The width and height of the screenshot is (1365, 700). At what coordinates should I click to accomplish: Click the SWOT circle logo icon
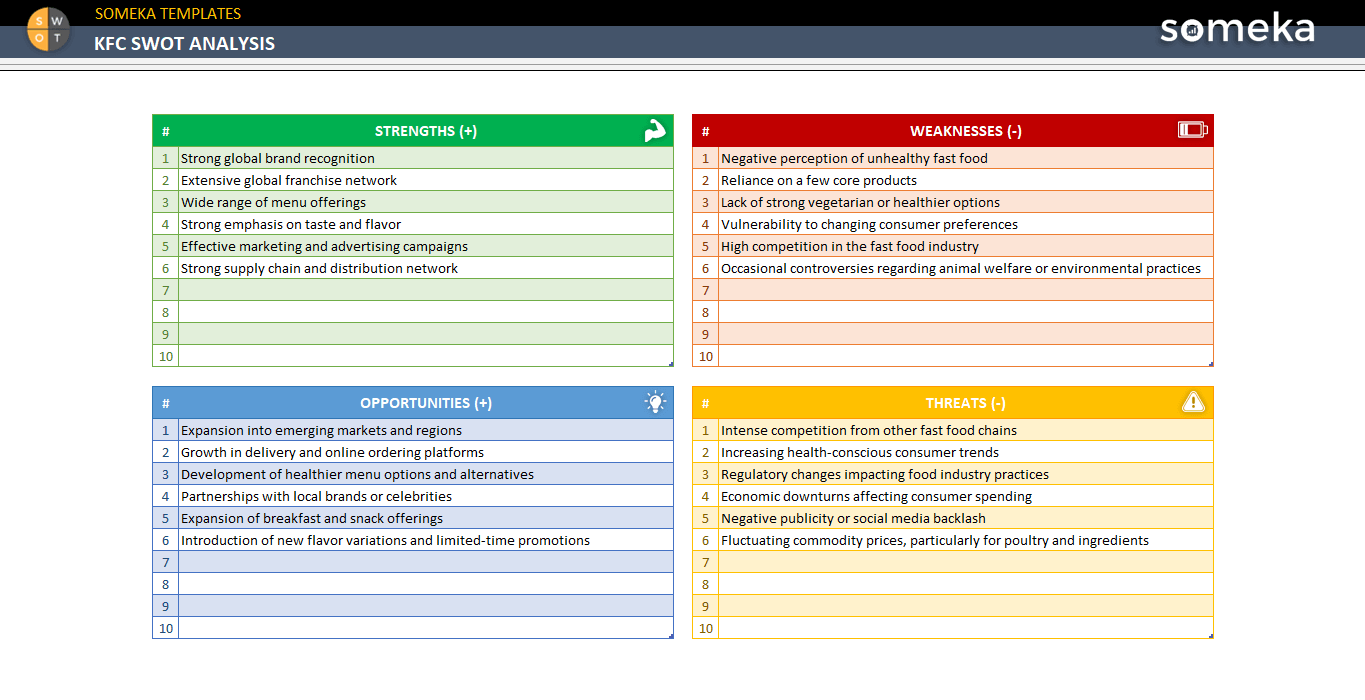coord(49,29)
